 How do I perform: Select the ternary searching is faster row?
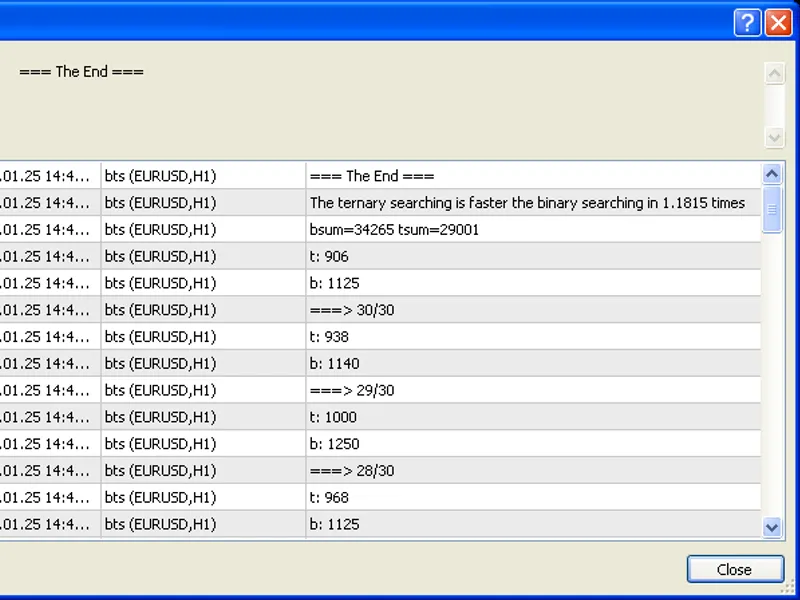[380, 203]
